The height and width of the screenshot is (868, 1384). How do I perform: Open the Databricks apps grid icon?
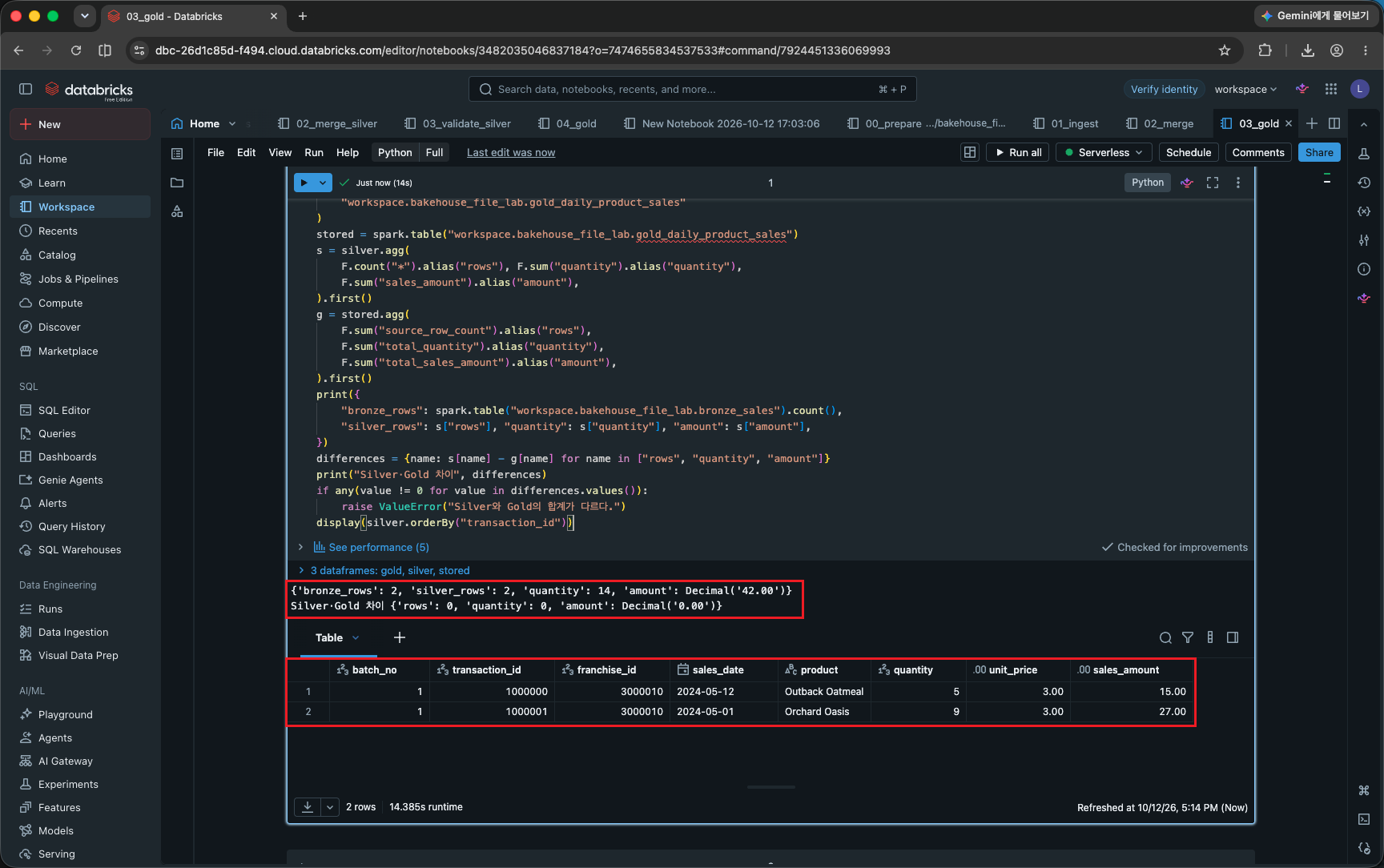click(1331, 89)
